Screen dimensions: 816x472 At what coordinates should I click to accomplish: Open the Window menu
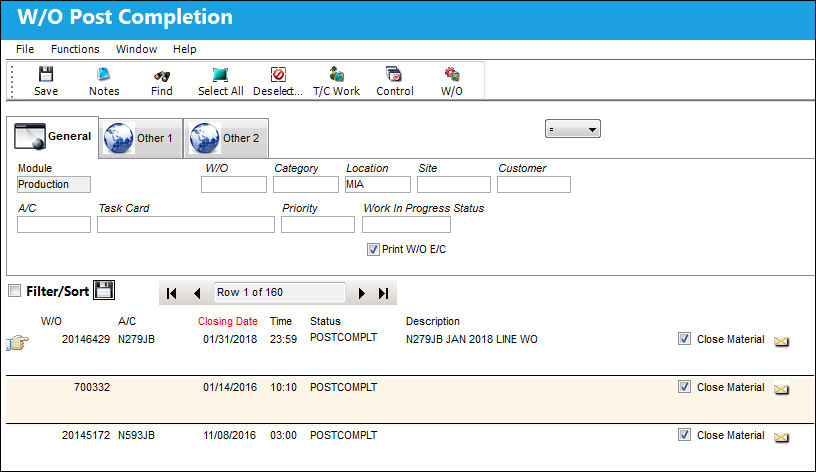pos(136,49)
